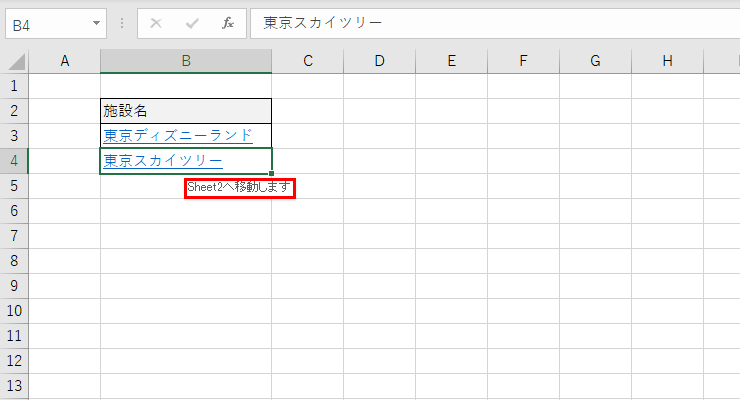Select row 6 header

[14, 211]
